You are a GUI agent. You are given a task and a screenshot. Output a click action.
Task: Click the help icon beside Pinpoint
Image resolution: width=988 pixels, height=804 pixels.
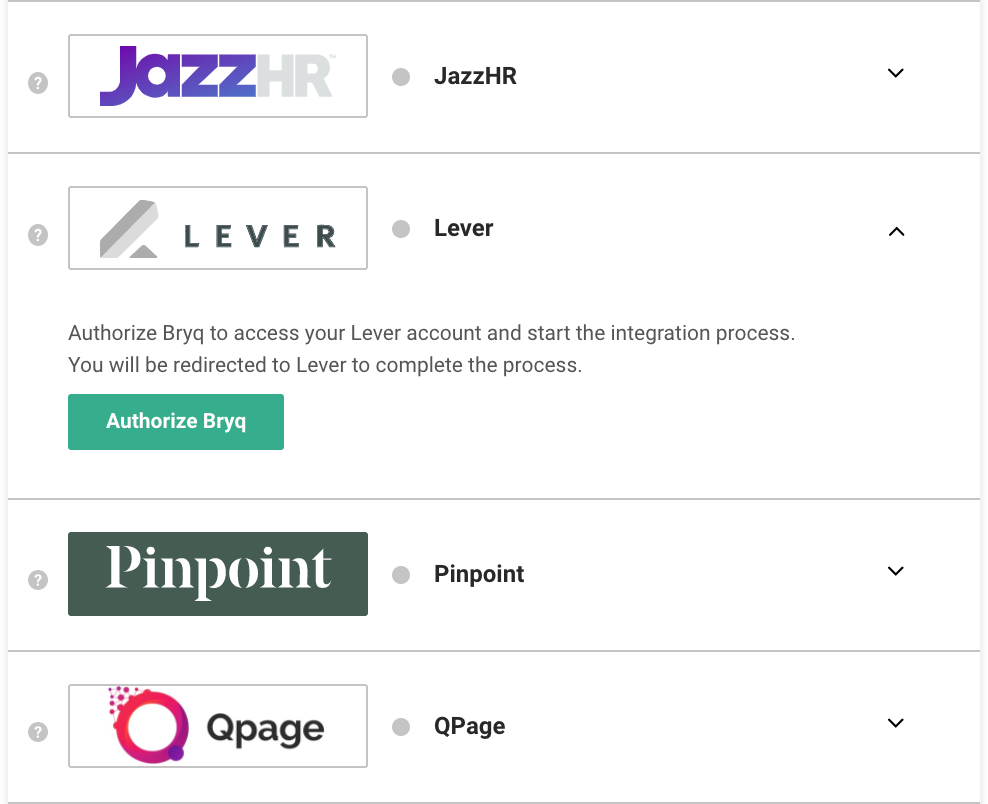coord(38,580)
